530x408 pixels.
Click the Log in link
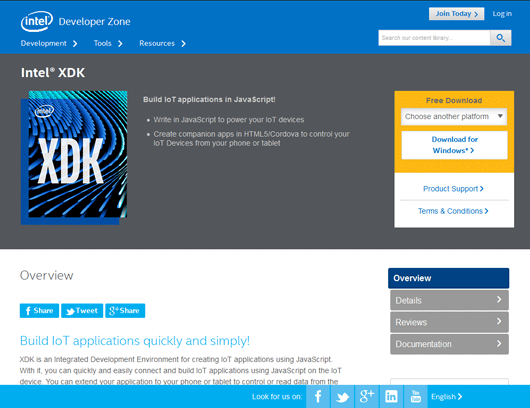point(502,14)
